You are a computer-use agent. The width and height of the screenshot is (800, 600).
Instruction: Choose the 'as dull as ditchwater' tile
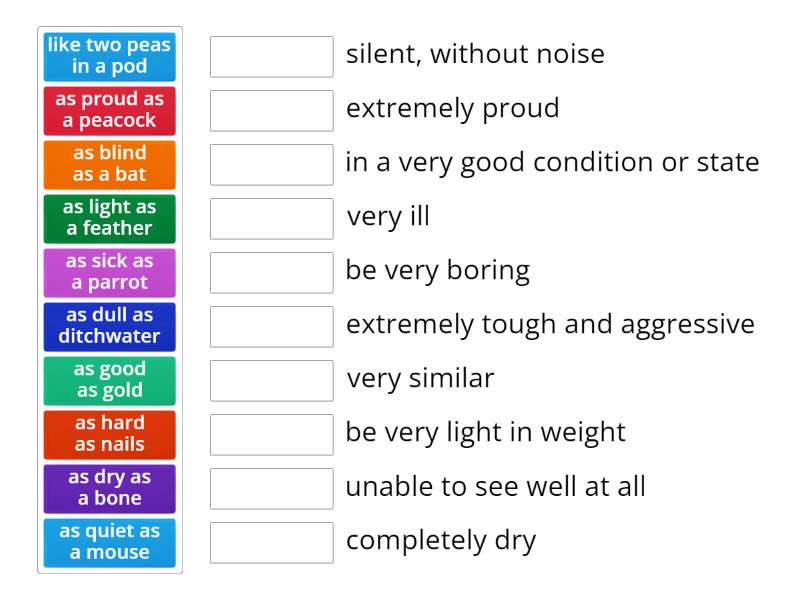pos(110,327)
